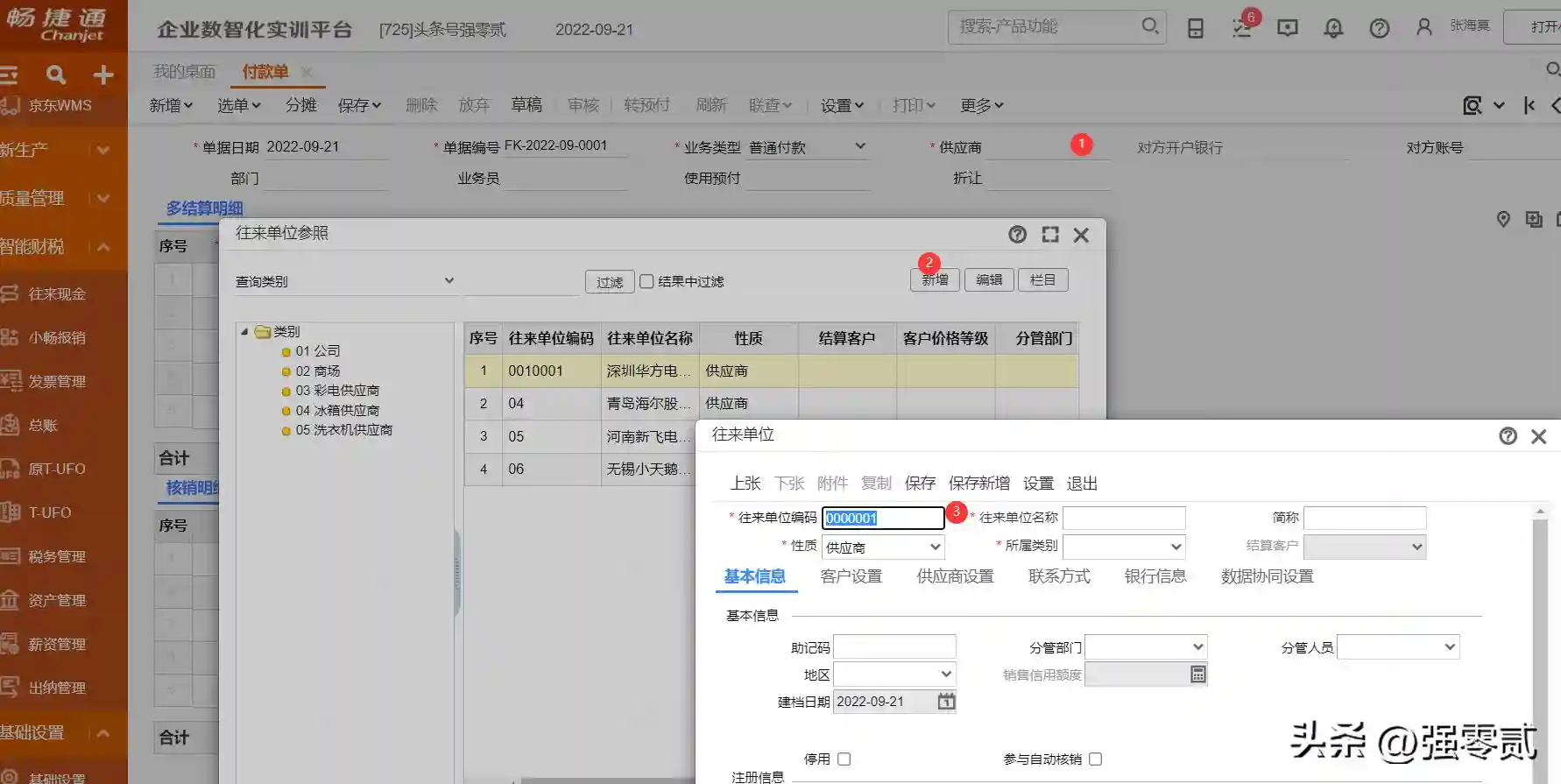The height and width of the screenshot is (784, 1561).
Task: Open the calendar picker for 建档日期
Action: 946,701
